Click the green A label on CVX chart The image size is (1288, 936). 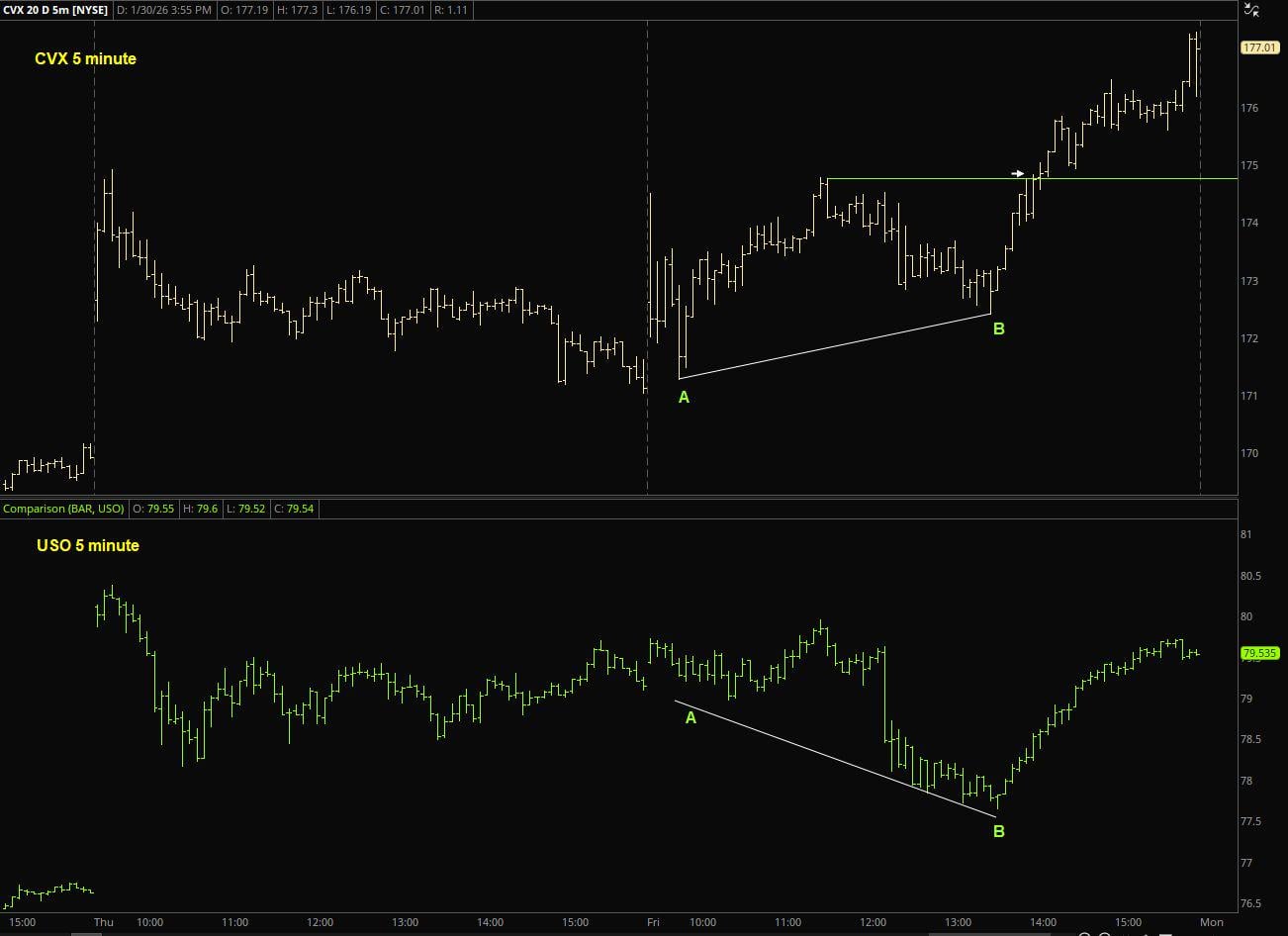pos(684,398)
